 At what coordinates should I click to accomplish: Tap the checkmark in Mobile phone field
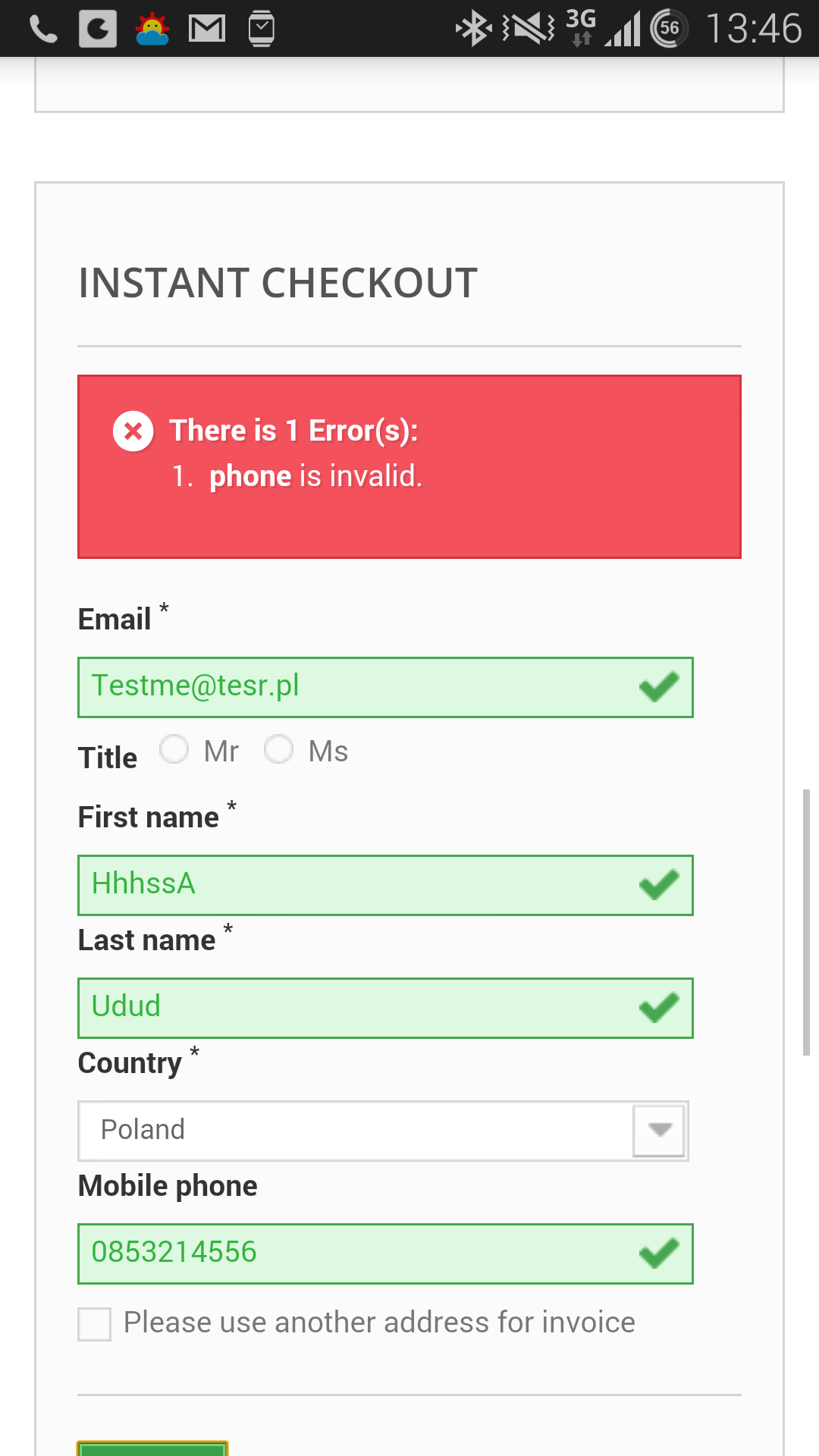point(659,1253)
